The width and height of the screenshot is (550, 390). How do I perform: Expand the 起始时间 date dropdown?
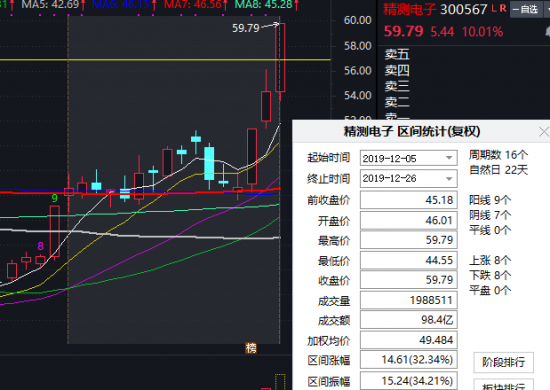tap(449, 158)
